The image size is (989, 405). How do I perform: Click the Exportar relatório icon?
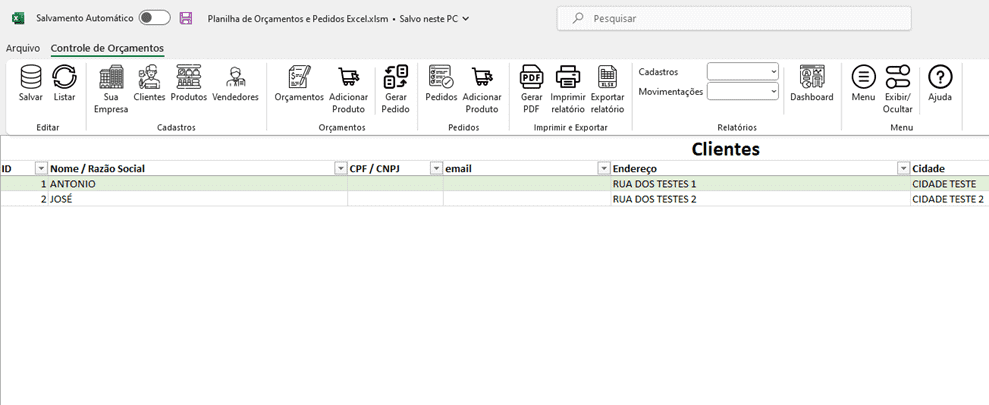pos(607,77)
